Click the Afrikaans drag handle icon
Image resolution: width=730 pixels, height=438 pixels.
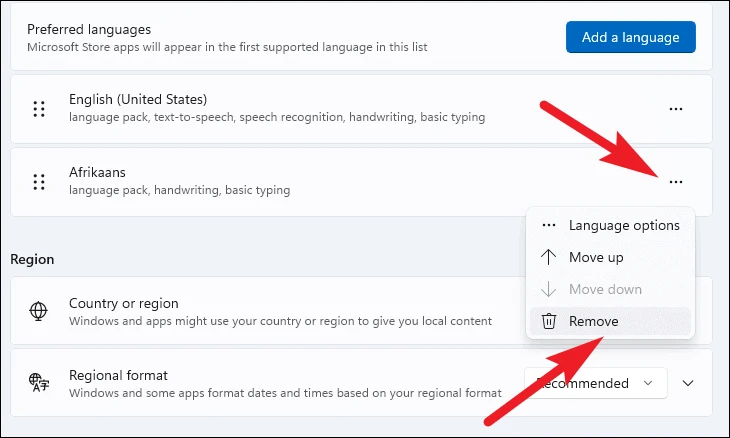(39, 182)
